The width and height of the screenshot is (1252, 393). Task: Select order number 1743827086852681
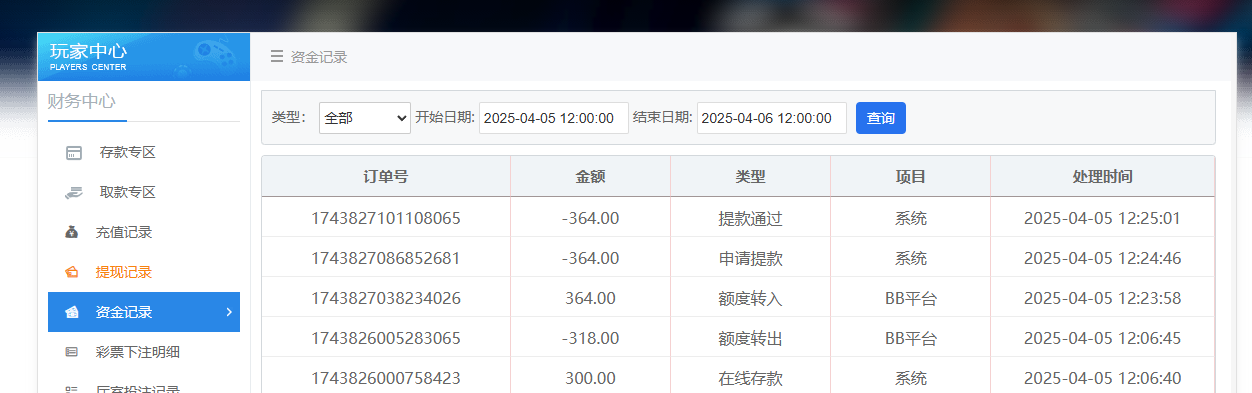click(x=386, y=258)
